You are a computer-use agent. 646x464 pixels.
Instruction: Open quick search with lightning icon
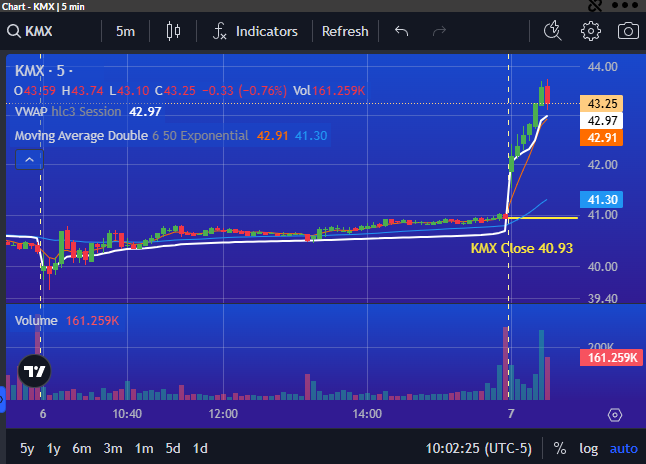point(552,31)
